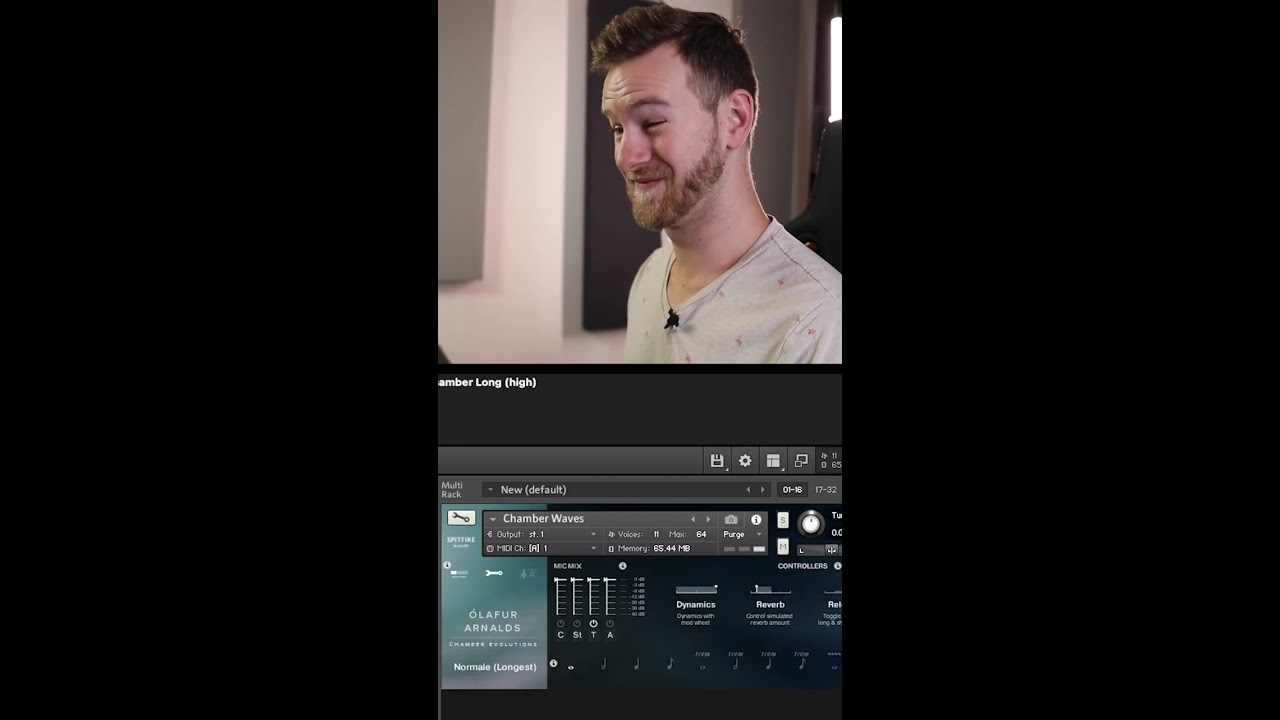Load next instrument with Chamber Waves right arrow
This screenshot has height=720, width=1280.
(x=708, y=519)
